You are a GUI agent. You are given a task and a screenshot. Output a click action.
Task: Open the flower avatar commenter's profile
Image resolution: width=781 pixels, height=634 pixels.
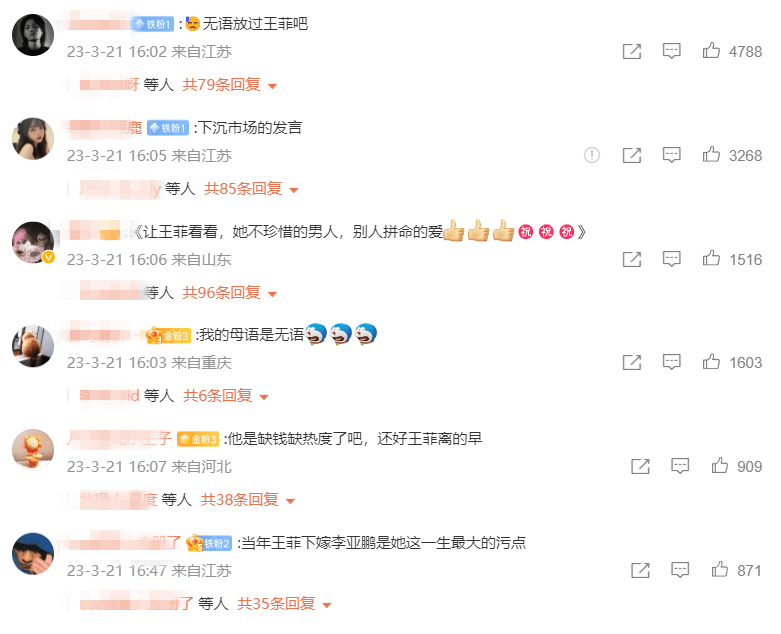[33, 450]
